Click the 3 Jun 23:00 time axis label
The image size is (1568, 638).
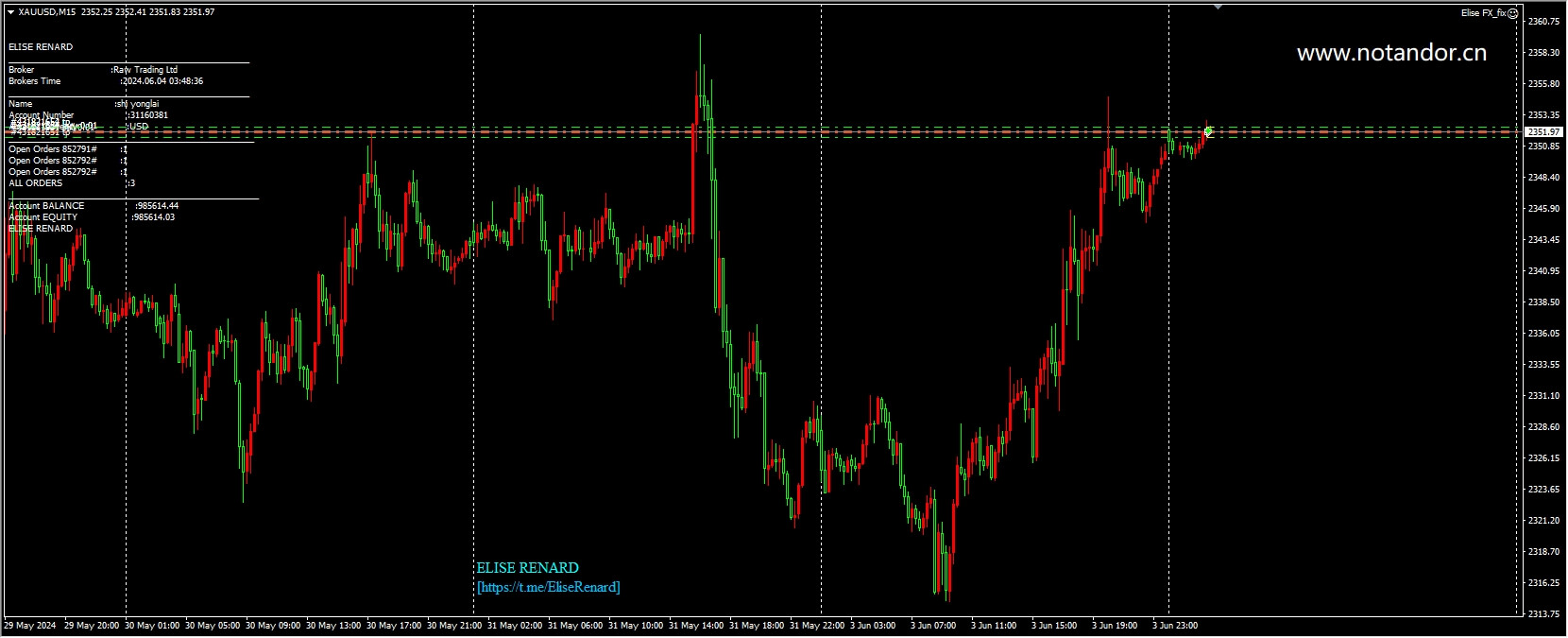[1175, 625]
